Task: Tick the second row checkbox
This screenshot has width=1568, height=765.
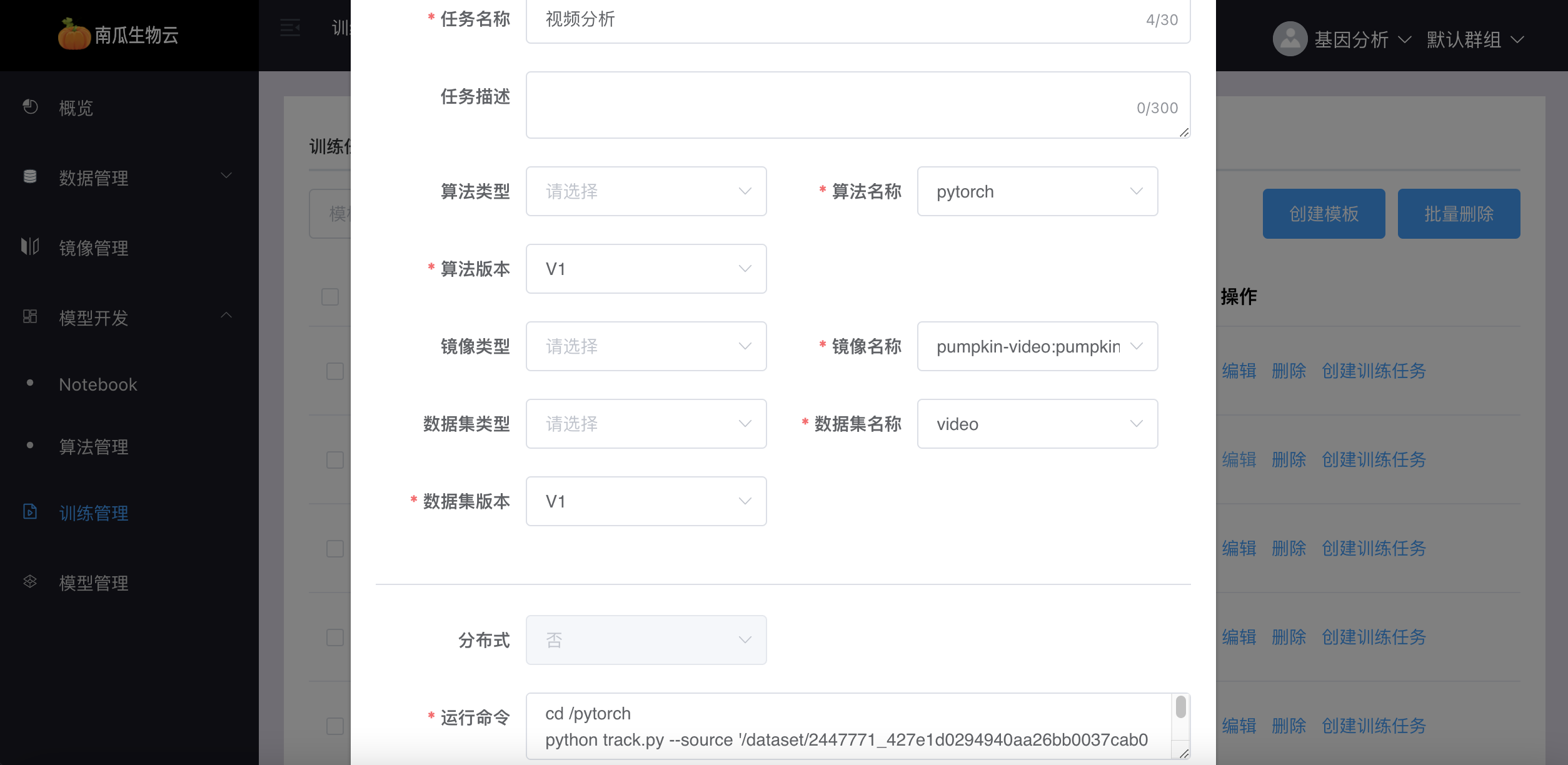Action: click(x=335, y=460)
